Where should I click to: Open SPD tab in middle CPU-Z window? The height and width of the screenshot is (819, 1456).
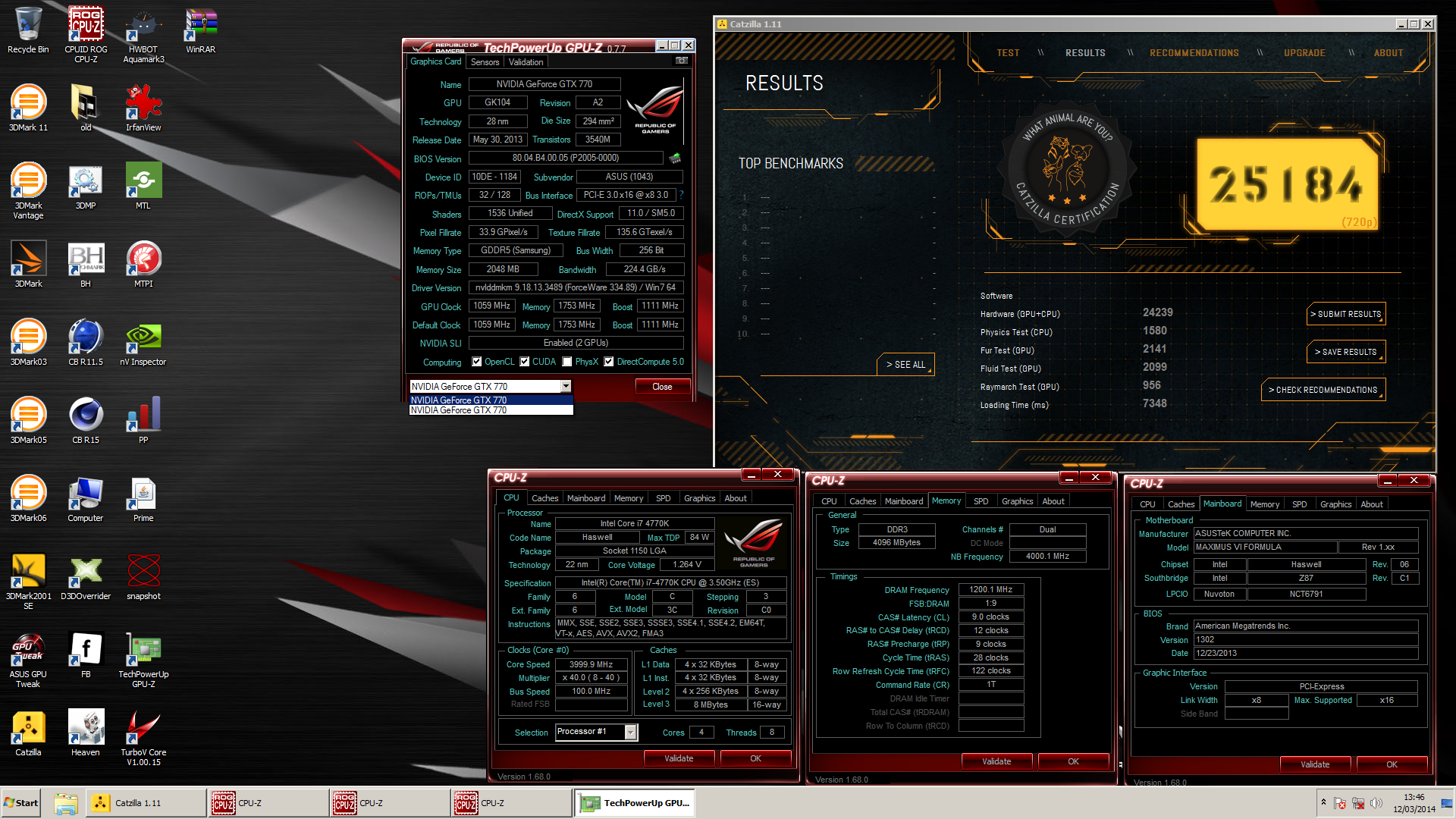tap(981, 501)
